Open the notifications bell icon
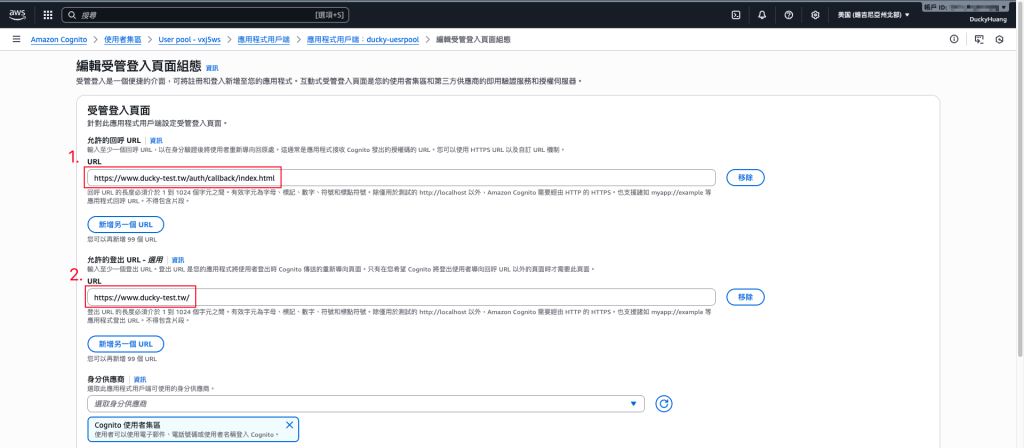The image size is (1024, 448). [x=762, y=14]
